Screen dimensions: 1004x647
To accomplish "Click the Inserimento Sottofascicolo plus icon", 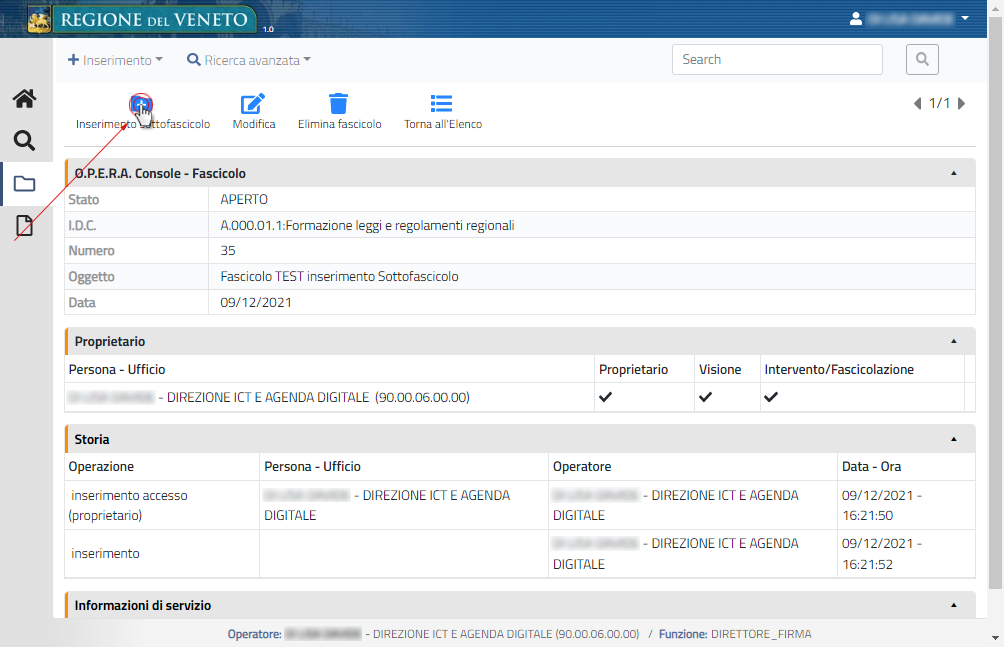I will point(141,103).
